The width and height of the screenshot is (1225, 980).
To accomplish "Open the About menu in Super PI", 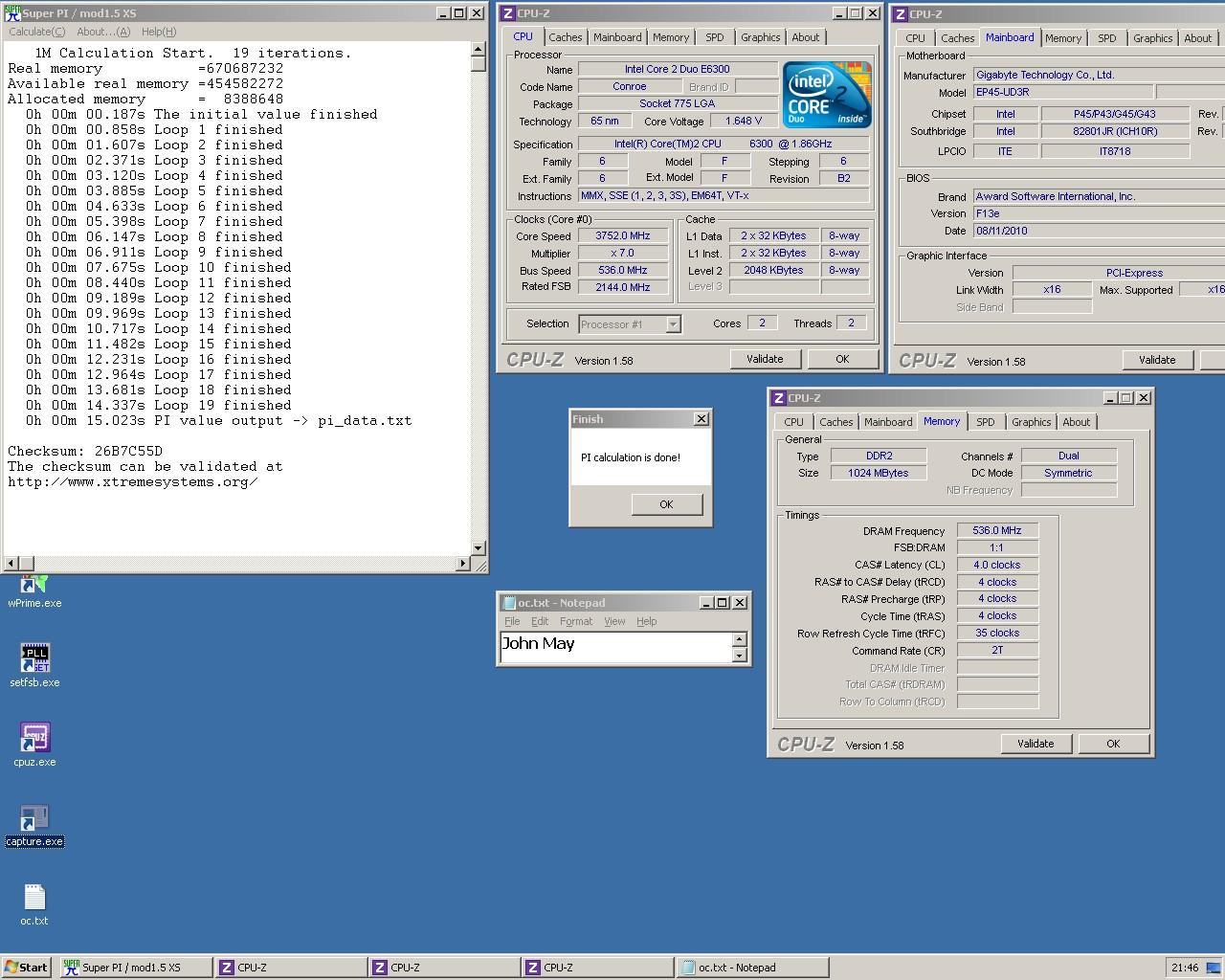I will pyautogui.click(x=103, y=32).
